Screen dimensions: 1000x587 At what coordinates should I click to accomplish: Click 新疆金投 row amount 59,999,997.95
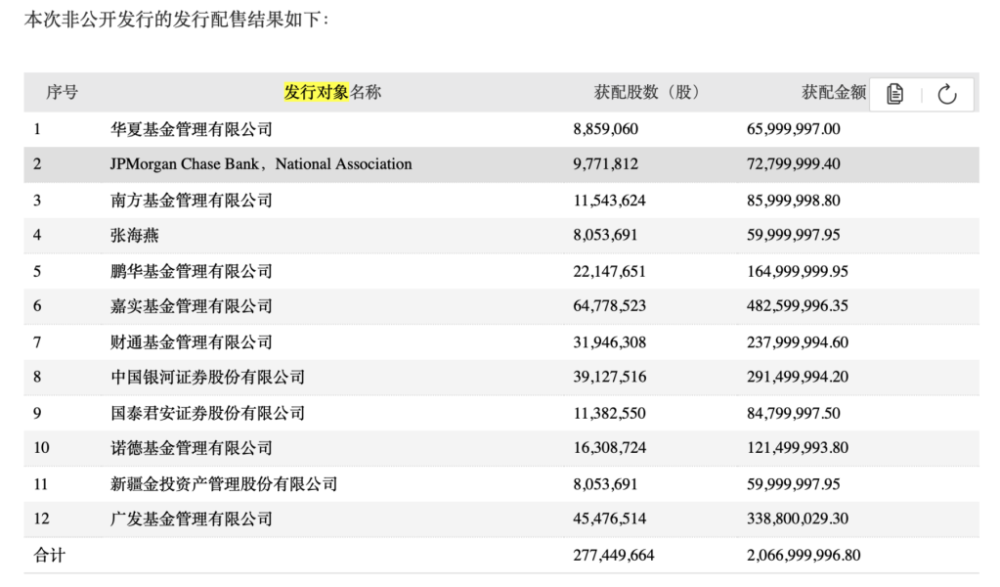click(x=793, y=484)
